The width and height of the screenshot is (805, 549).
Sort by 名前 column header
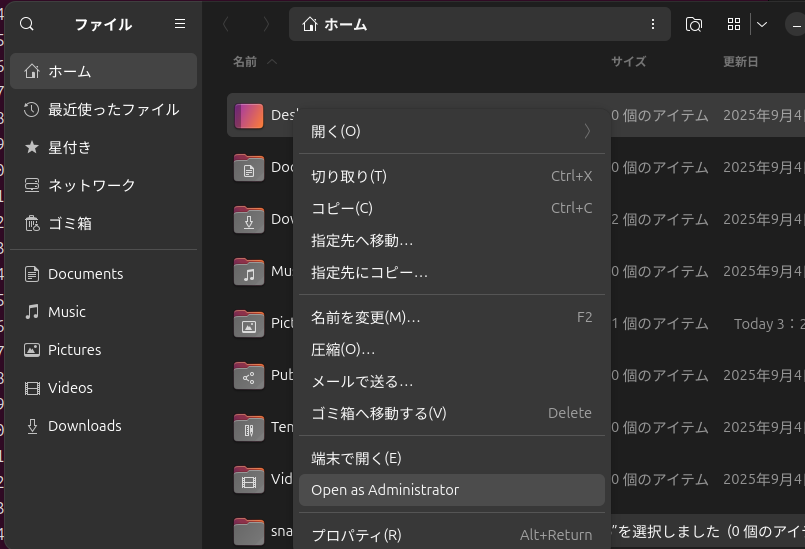pos(245,62)
